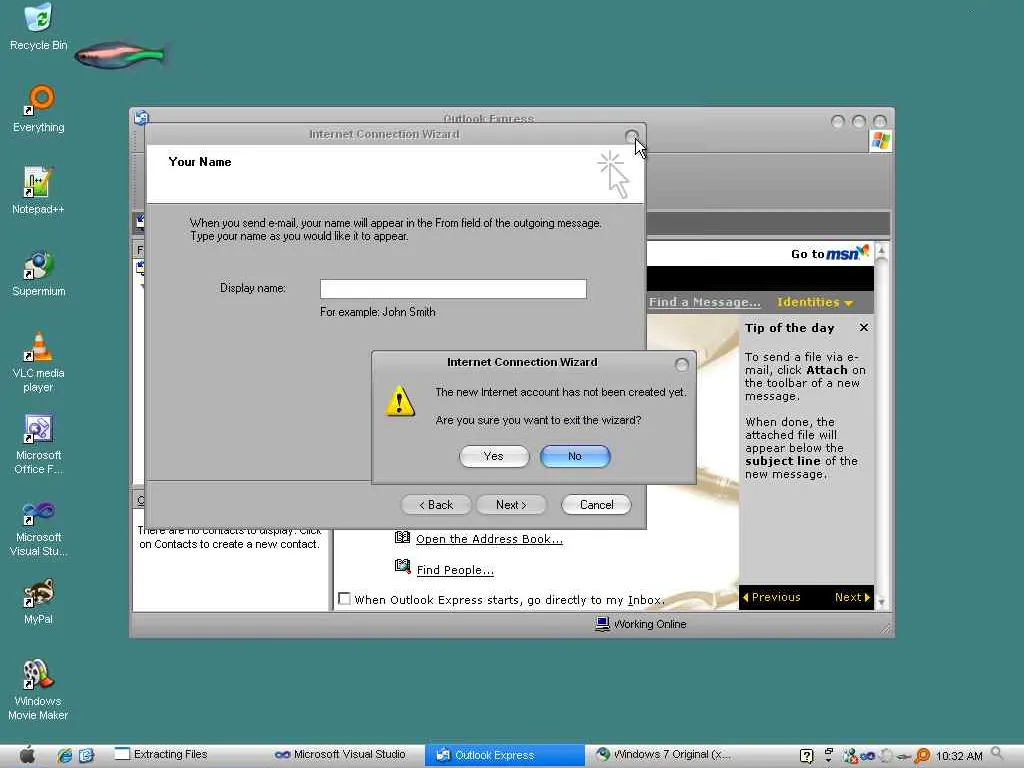Click the fish desktop gadget
This screenshot has height=768, width=1024.
tap(120, 56)
